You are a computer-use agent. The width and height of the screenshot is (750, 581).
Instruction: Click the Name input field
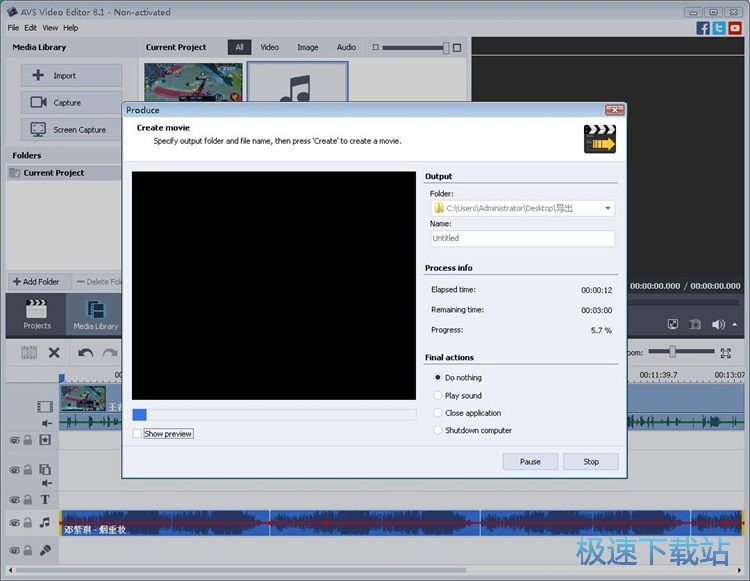click(522, 238)
